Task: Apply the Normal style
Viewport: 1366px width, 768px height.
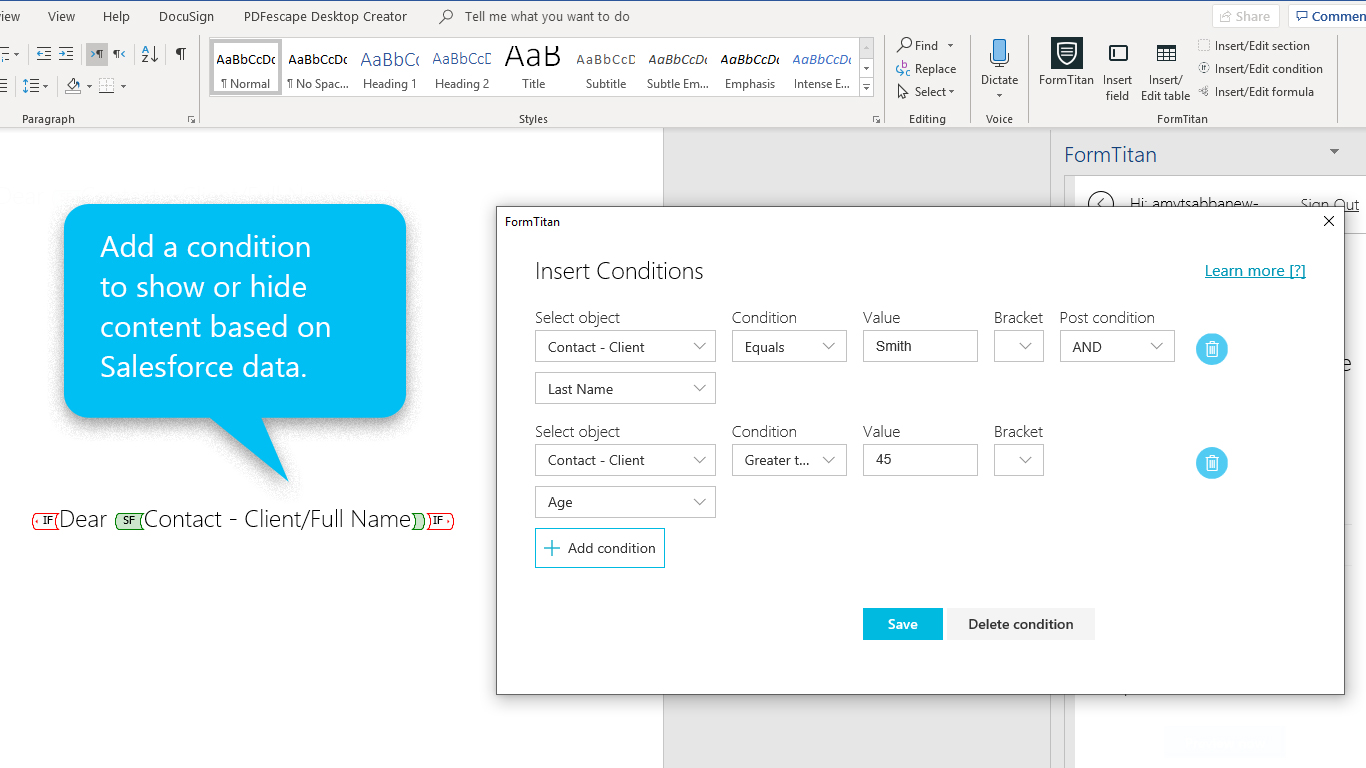Action: [245, 67]
